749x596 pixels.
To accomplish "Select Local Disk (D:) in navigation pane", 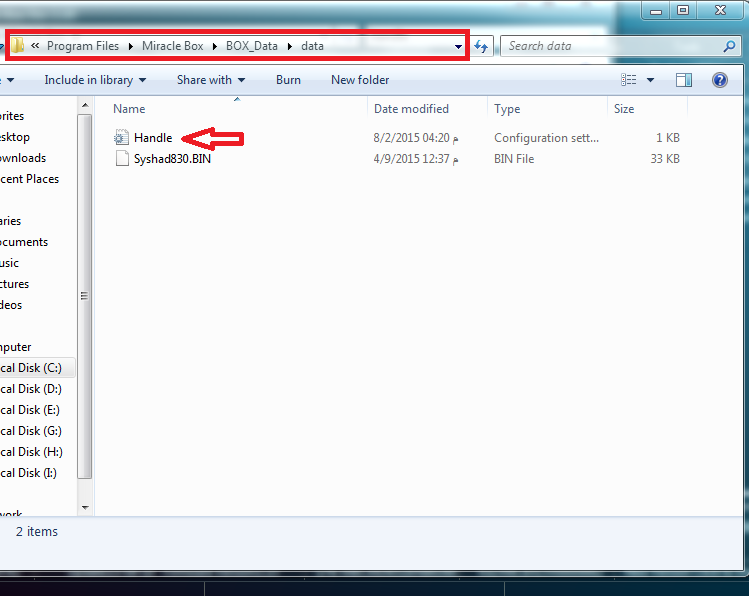I will [31, 389].
